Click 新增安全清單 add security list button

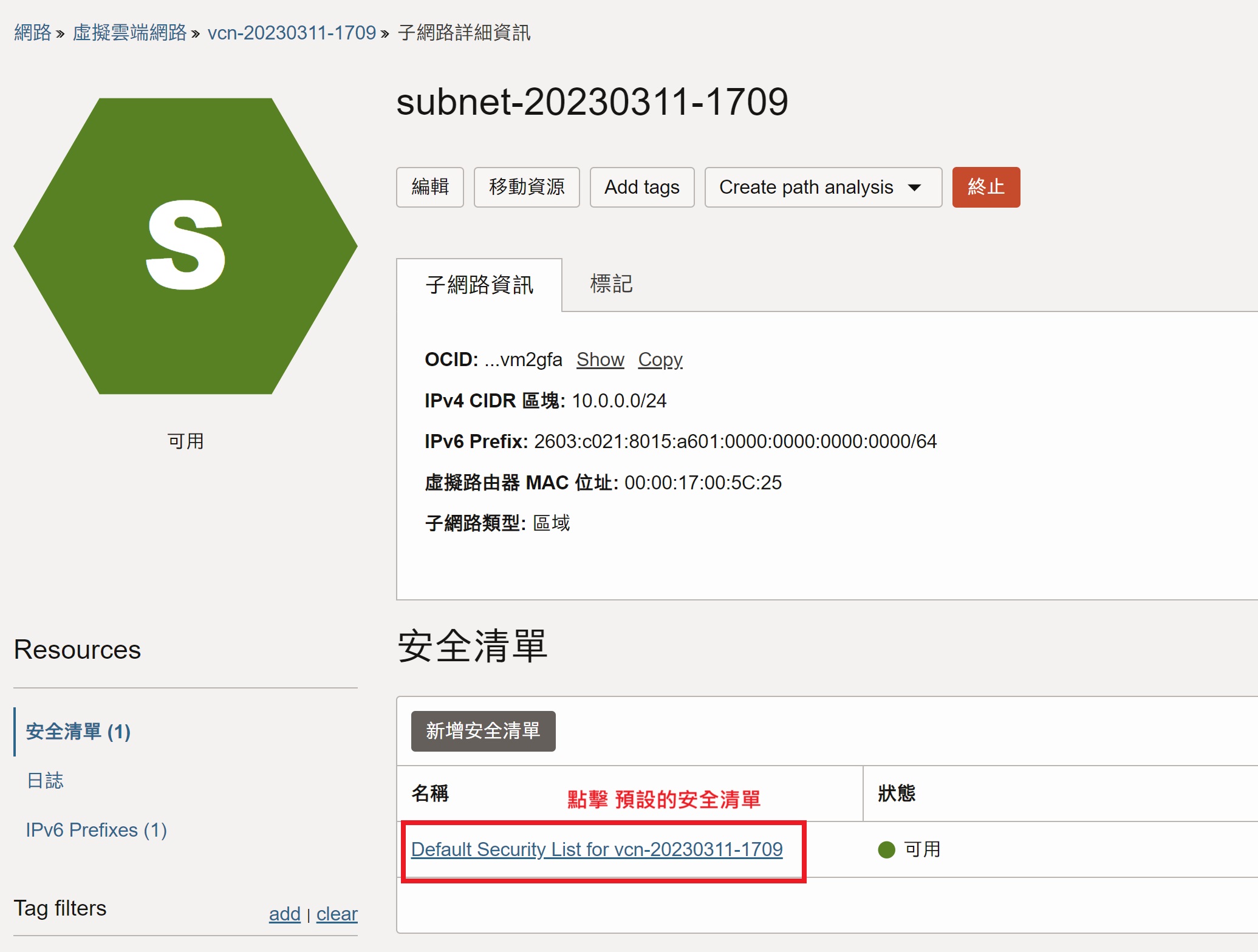click(483, 731)
